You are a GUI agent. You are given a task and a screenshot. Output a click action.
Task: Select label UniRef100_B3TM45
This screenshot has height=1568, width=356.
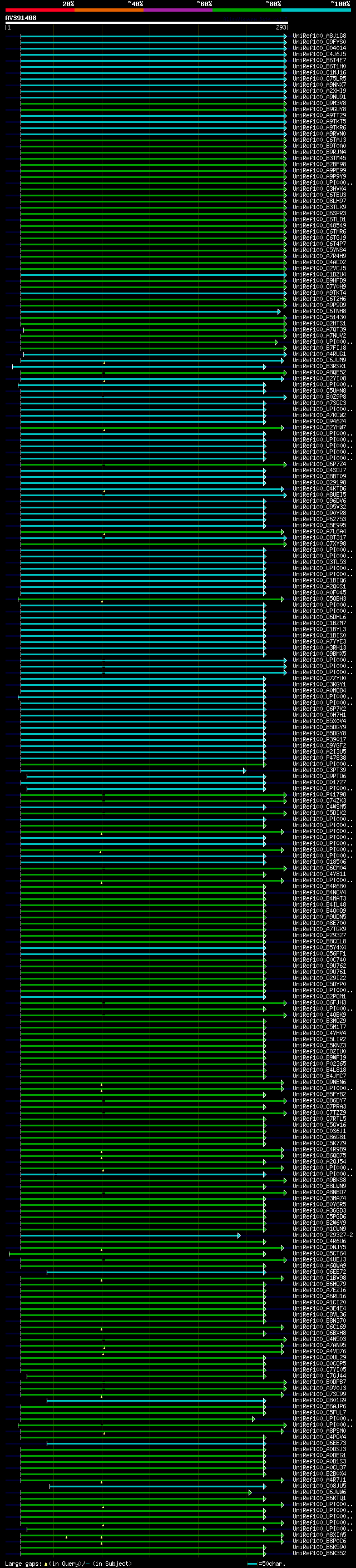(319, 159)
